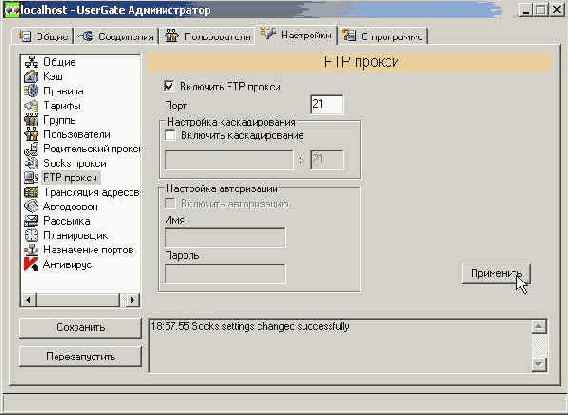The width and height of the screenshot is (568, 415).
Task: Click the Автодозвон phone icon
Action: coord(31,206)
